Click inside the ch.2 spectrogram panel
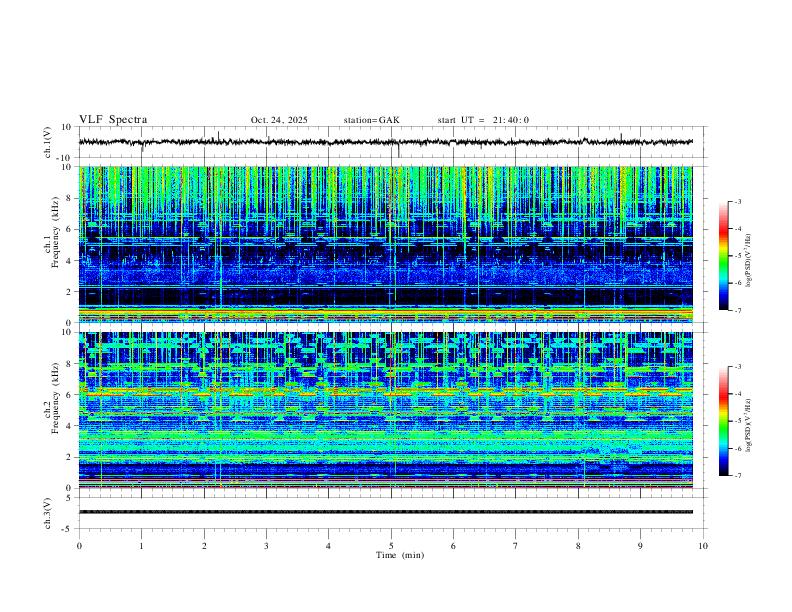This screenshot has width=792, height=612. (386, 410)
